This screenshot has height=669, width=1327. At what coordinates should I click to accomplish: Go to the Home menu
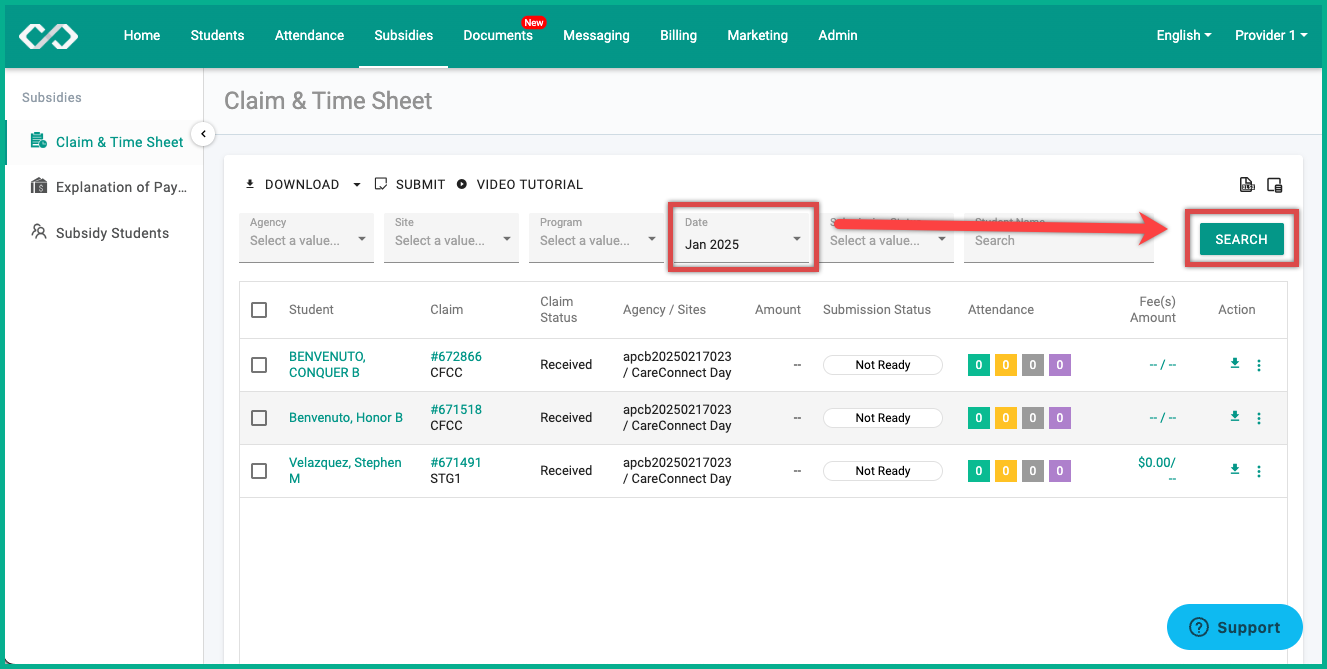pos(142,35)
